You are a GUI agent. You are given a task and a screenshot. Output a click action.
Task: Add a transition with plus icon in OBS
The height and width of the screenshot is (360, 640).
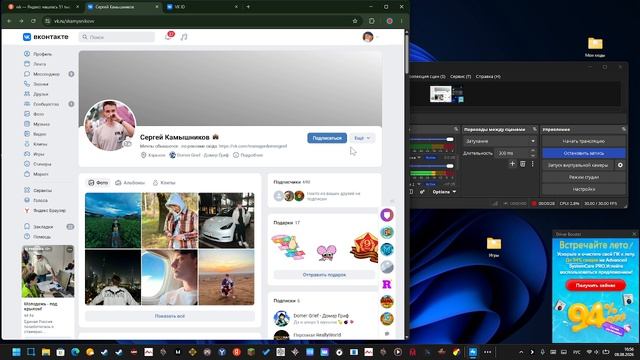click(512, 164)
